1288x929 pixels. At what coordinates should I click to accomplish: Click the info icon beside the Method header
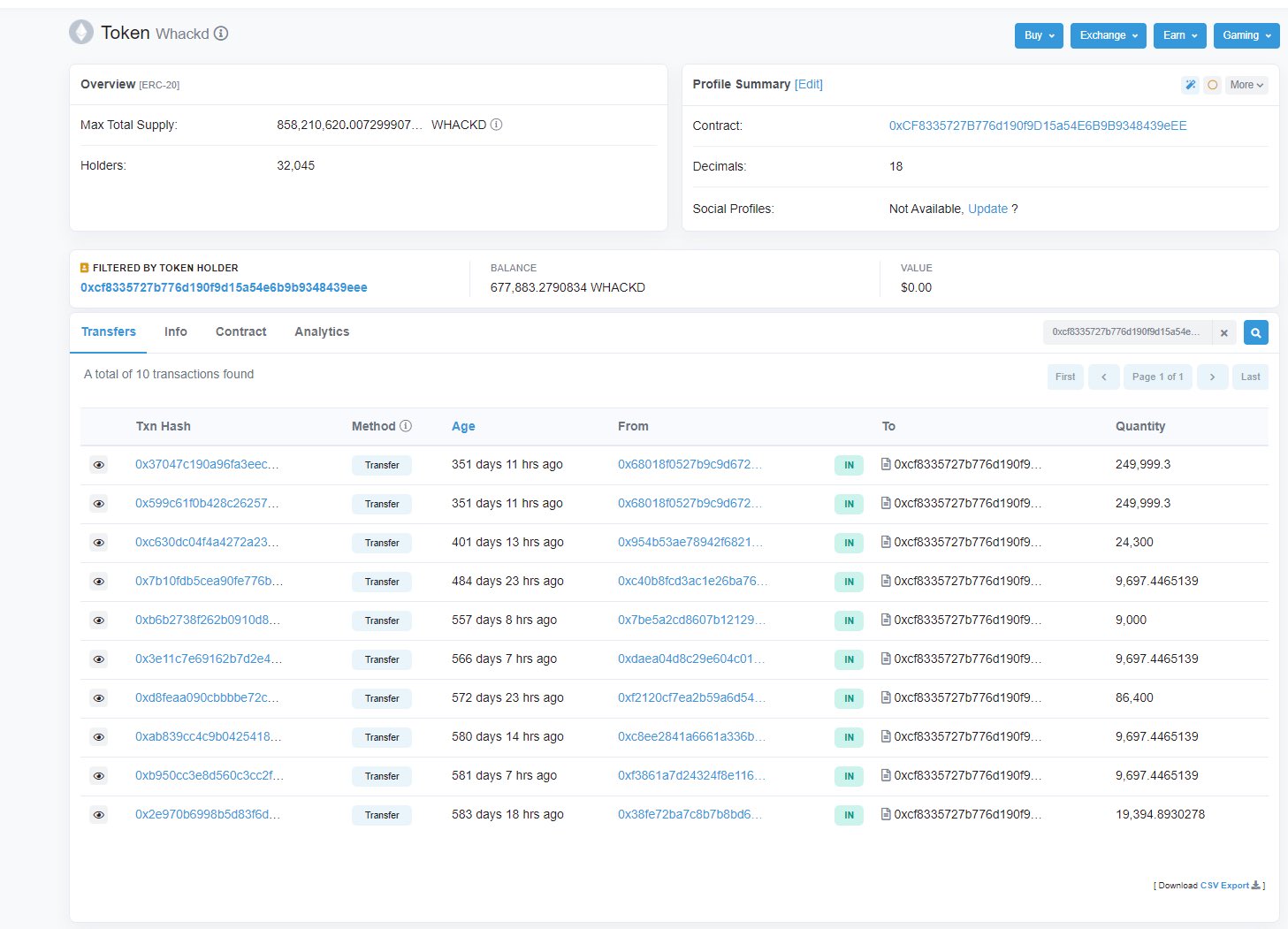tap(406, 426)
